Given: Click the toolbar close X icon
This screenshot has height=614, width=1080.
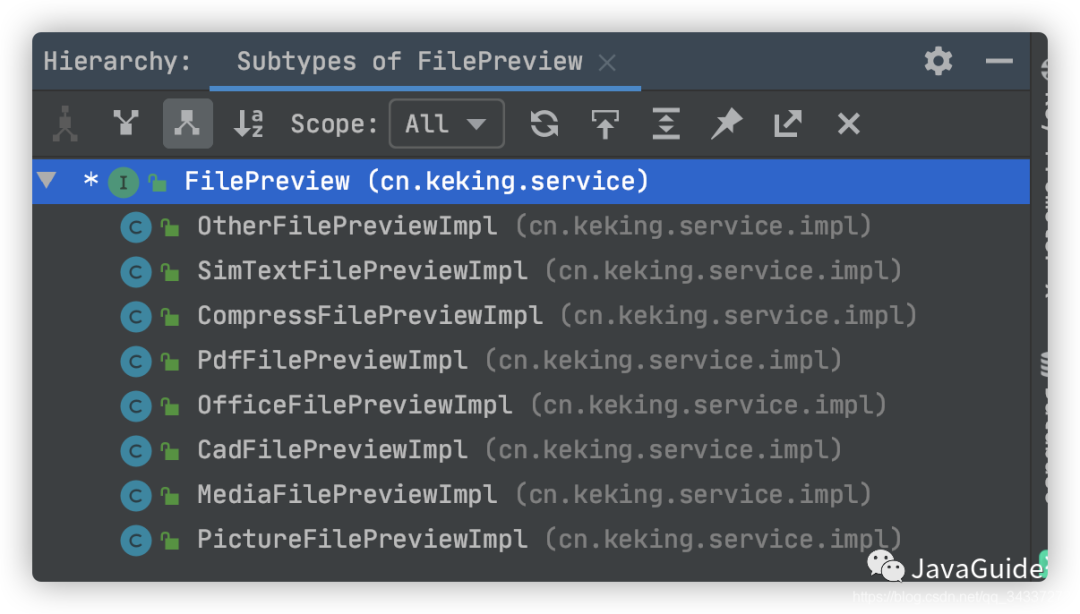Looking at the screenshot, I should point(849,123).
